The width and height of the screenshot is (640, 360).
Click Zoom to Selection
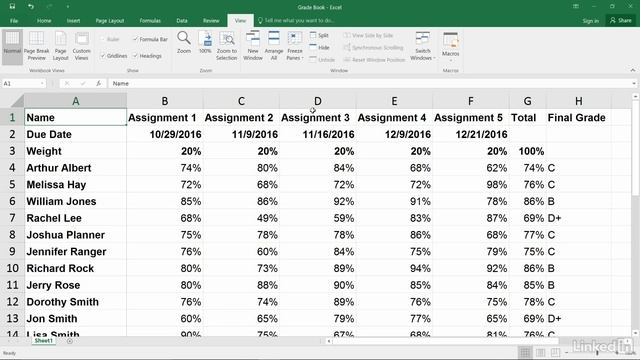tap(227, 46)
